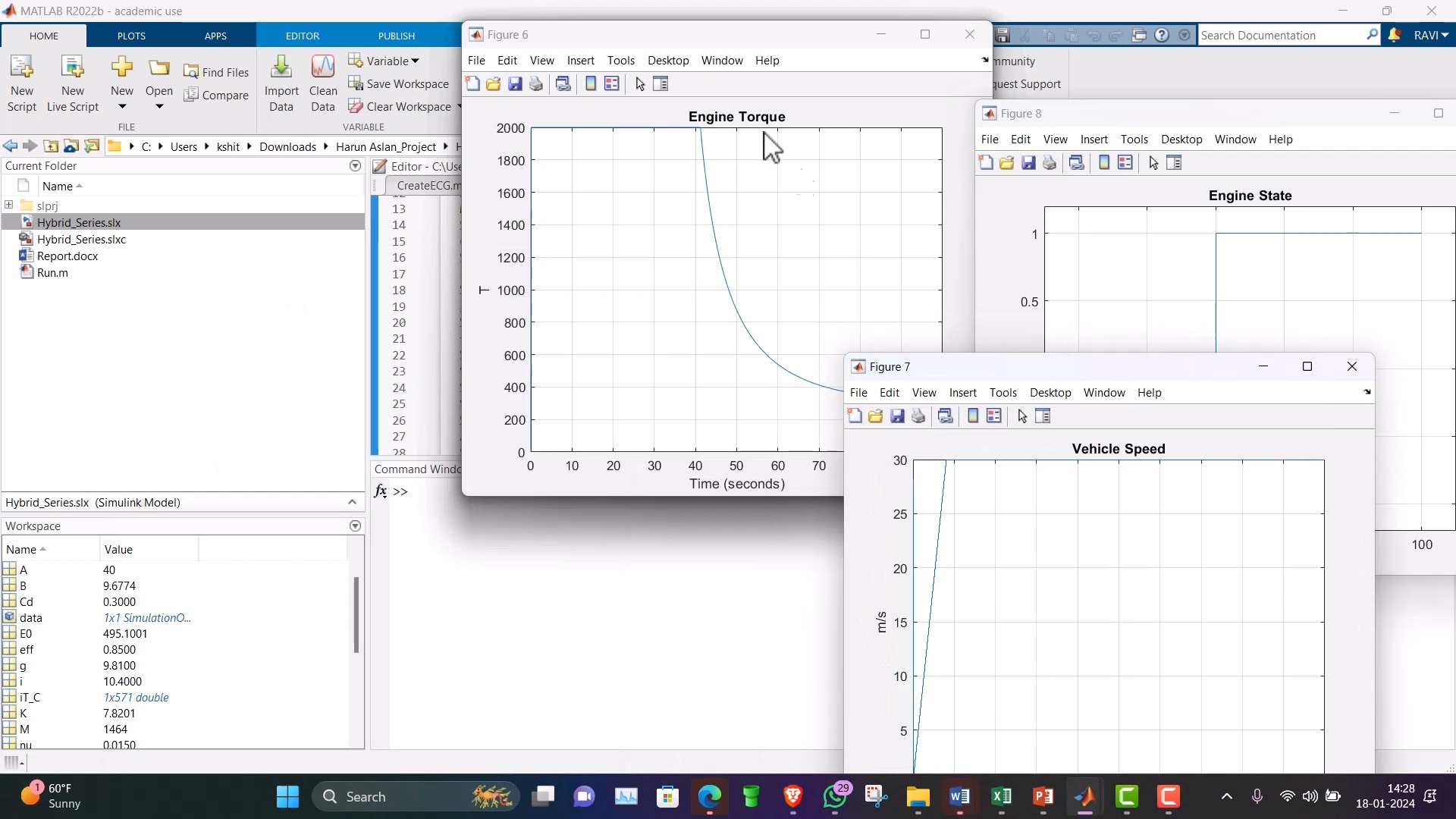Open Tools menu in Figure 6
The image size is (1456, 819).
pos(620,61)
